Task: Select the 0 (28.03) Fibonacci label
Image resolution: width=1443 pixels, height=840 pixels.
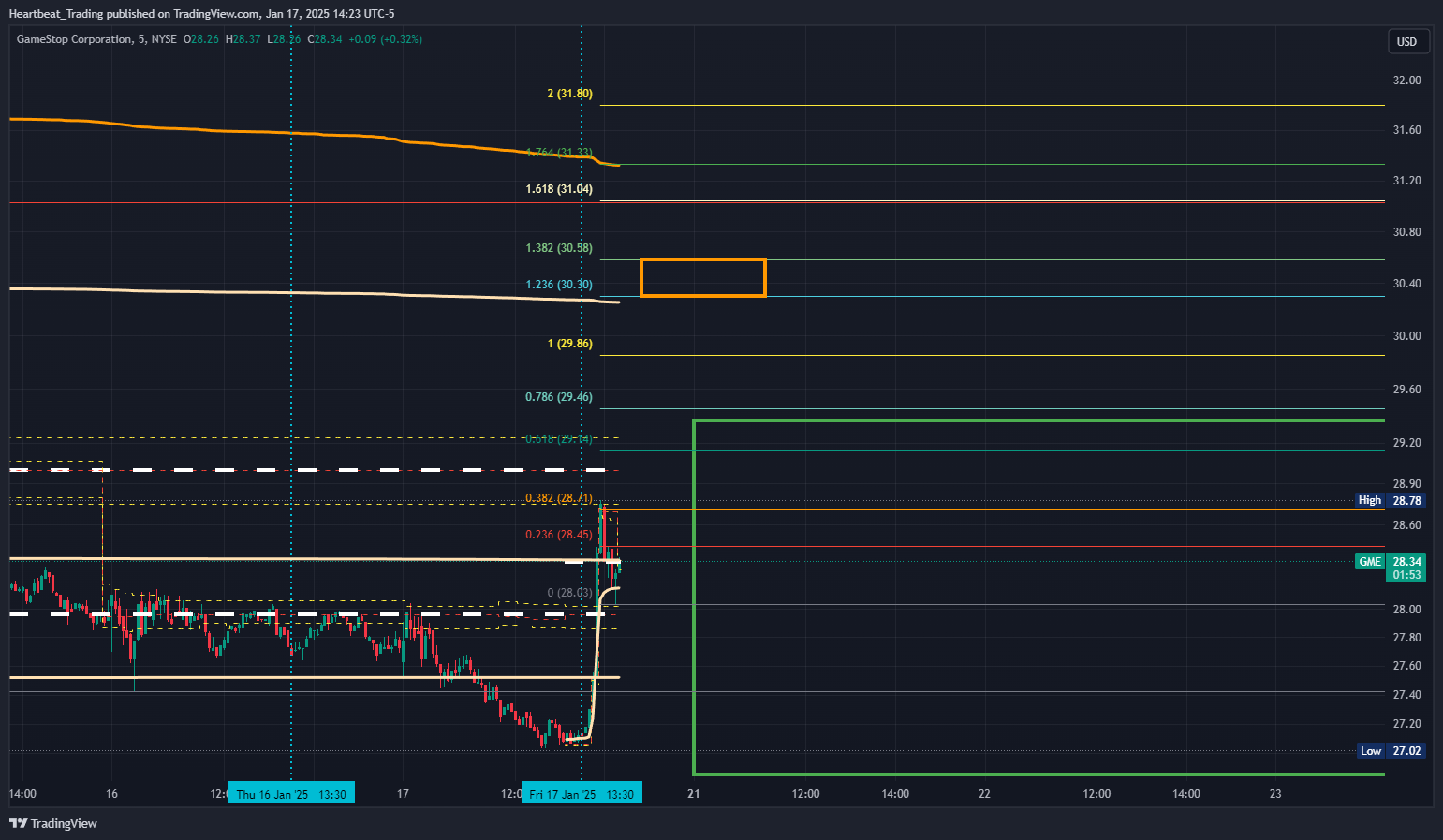Action: pyautogui.click(x=569, y=593)
